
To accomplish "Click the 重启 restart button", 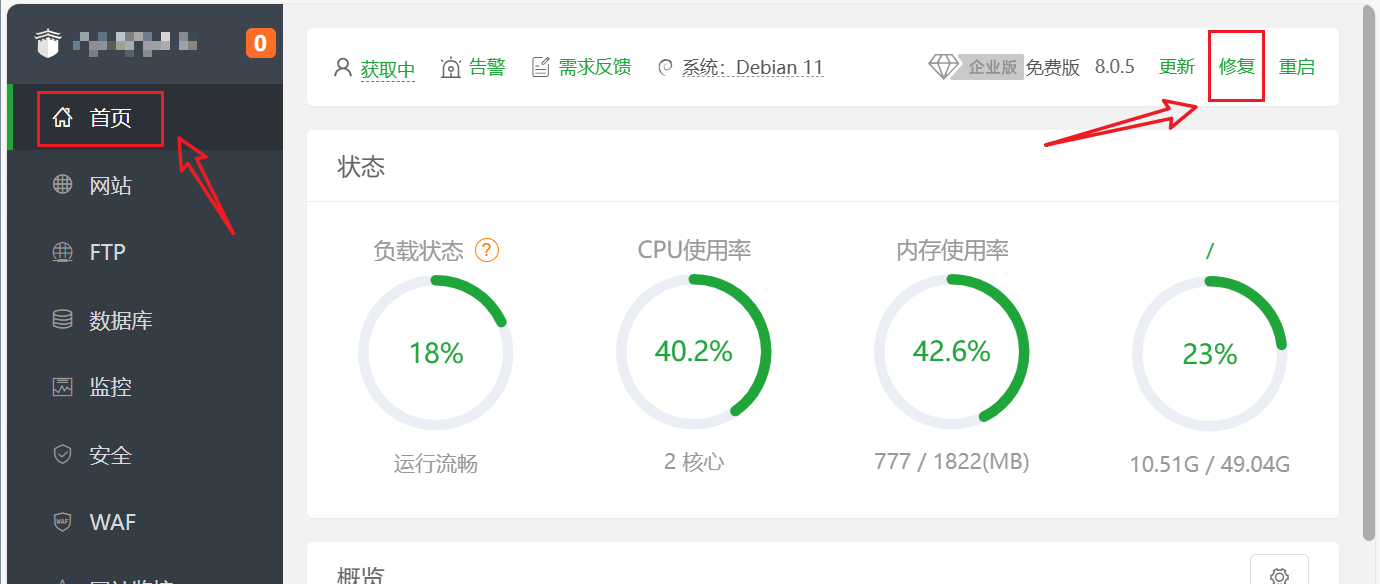I will coord(1297,66).
